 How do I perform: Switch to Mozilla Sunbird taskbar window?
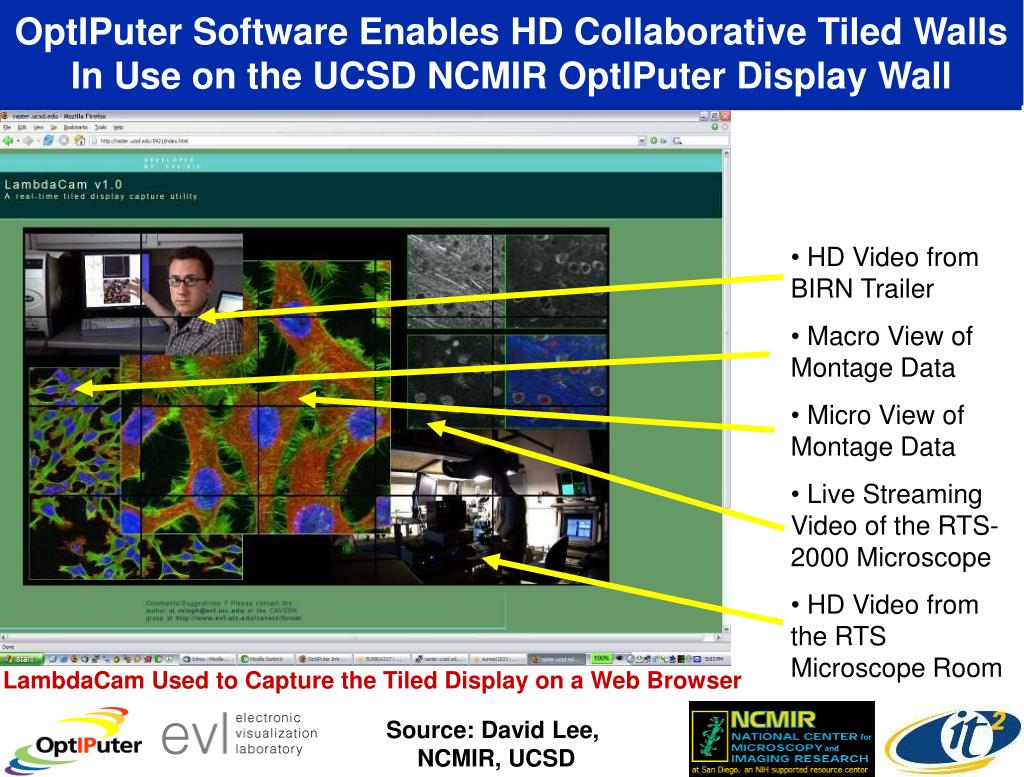[x=266, y=659]
